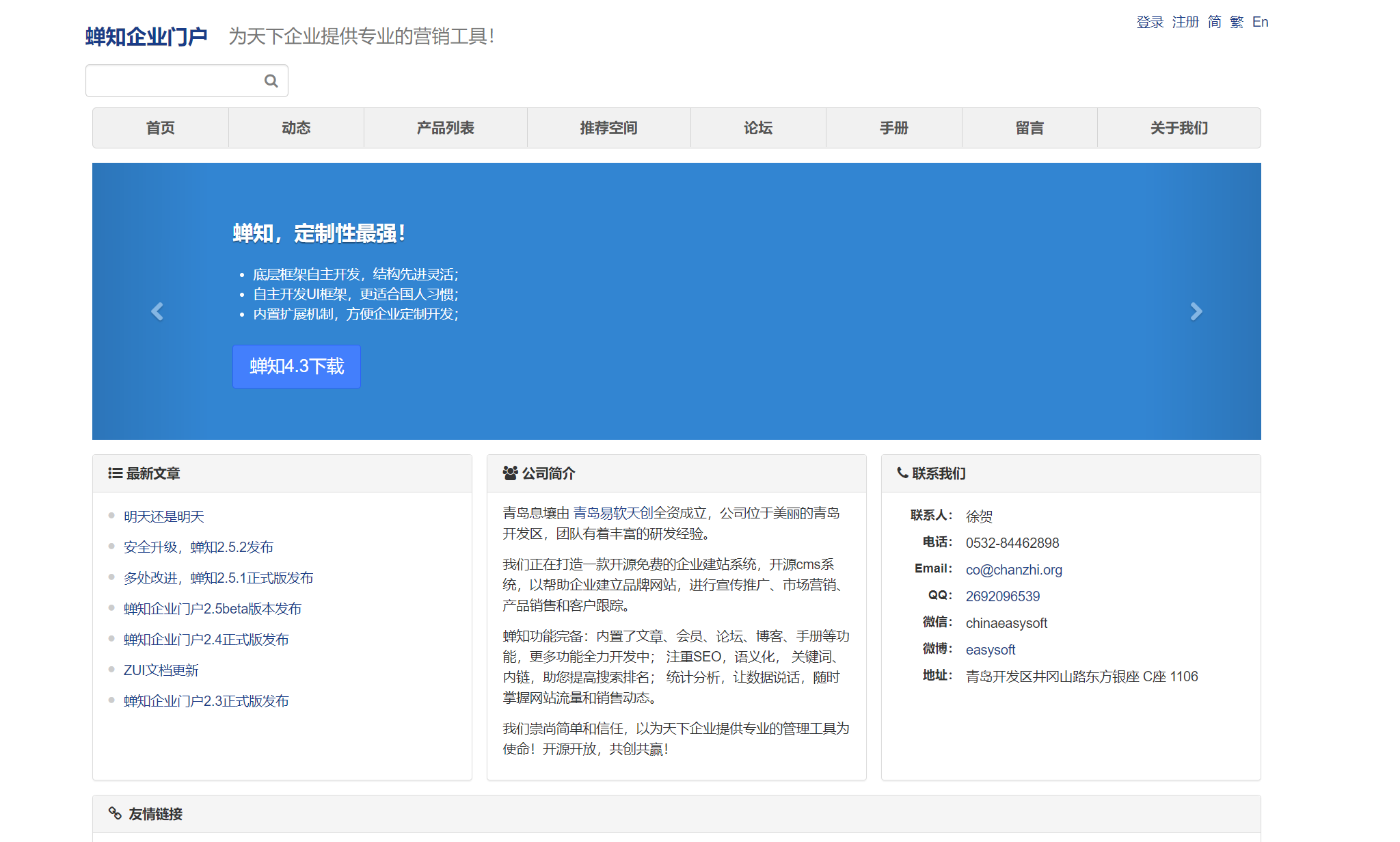Click the search magnifier icon

point(271,81)
